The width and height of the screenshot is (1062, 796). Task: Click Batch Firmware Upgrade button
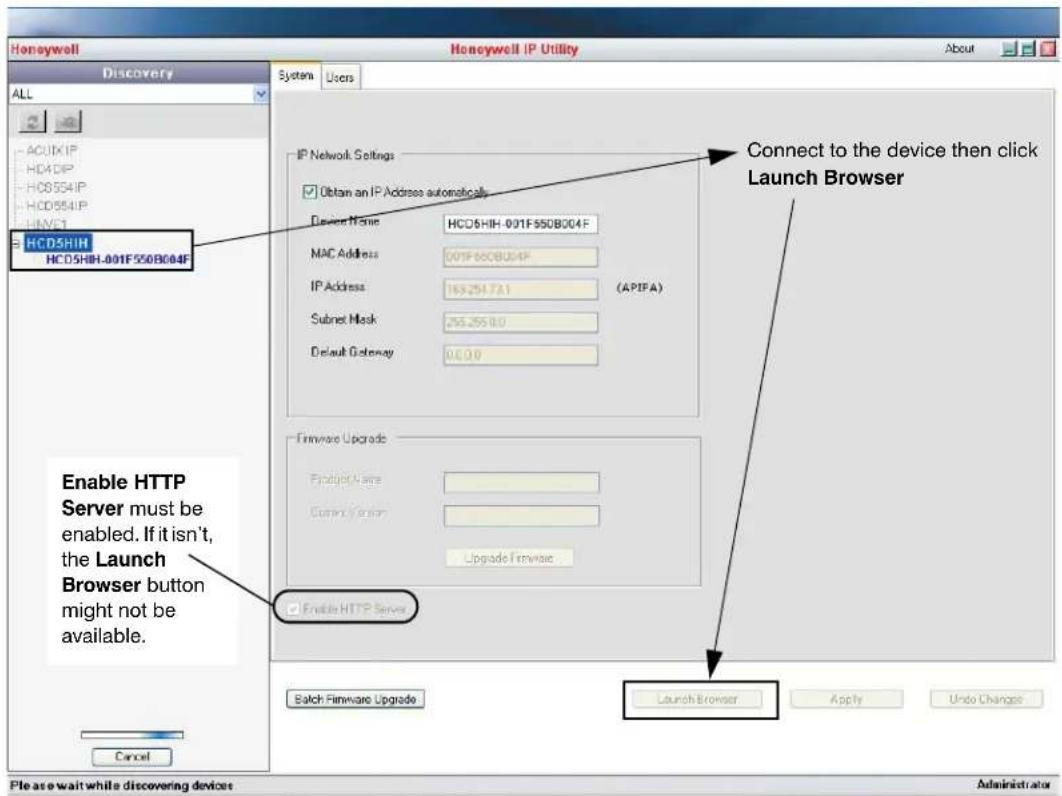356,699
